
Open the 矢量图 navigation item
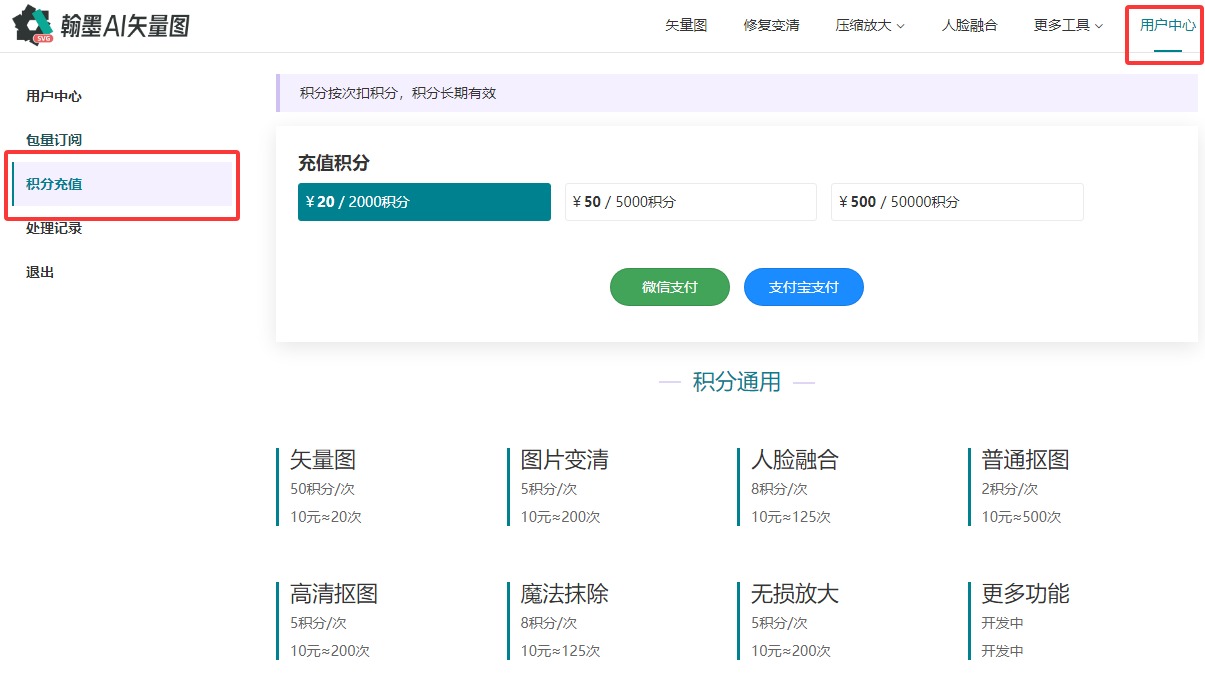coord(686,26)
